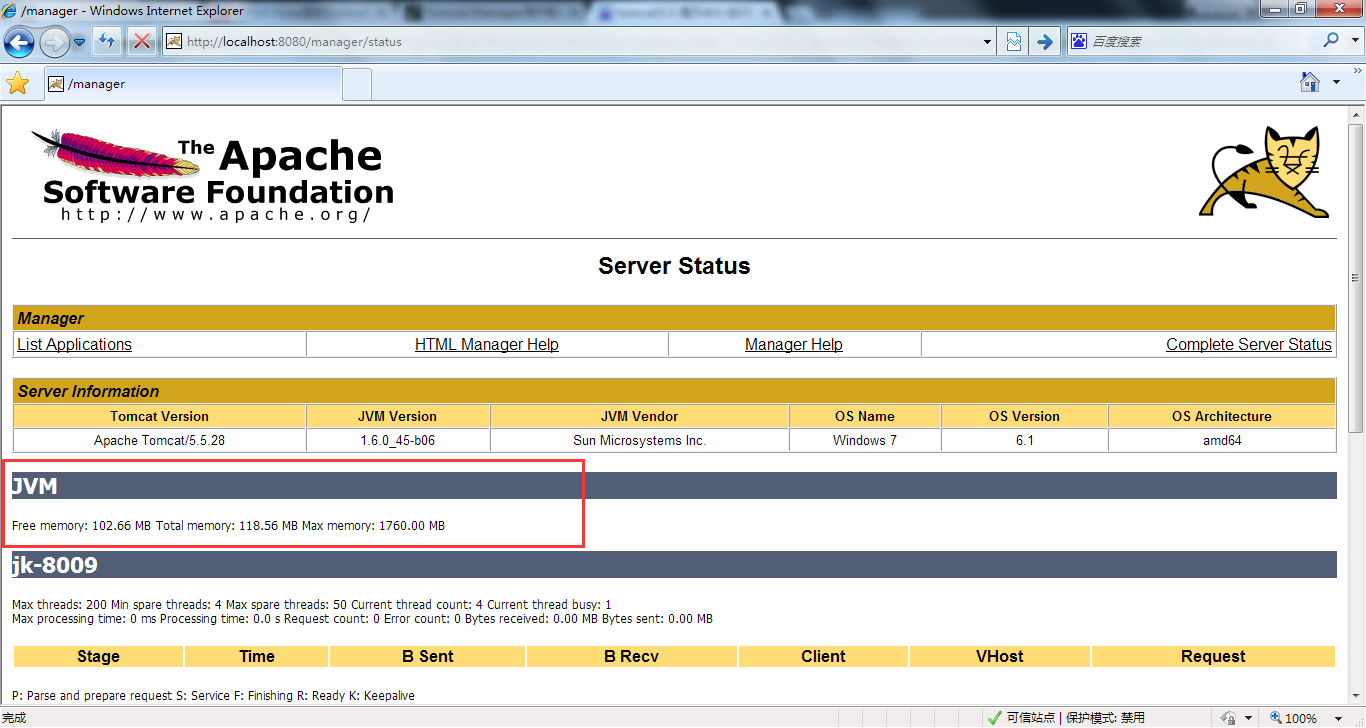Click the search magnifier icon
The height and width of the screenshot is (728, 1366).
[x=1330, y=41]
